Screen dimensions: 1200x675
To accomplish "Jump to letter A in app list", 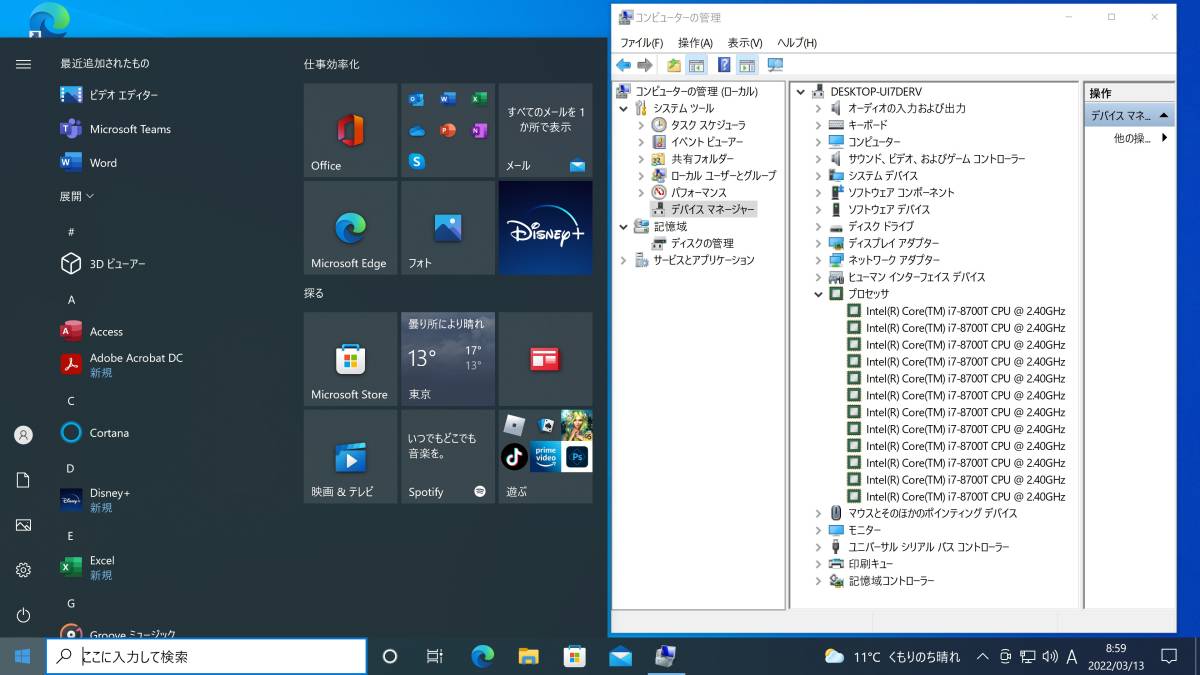I will click(71, 300).
